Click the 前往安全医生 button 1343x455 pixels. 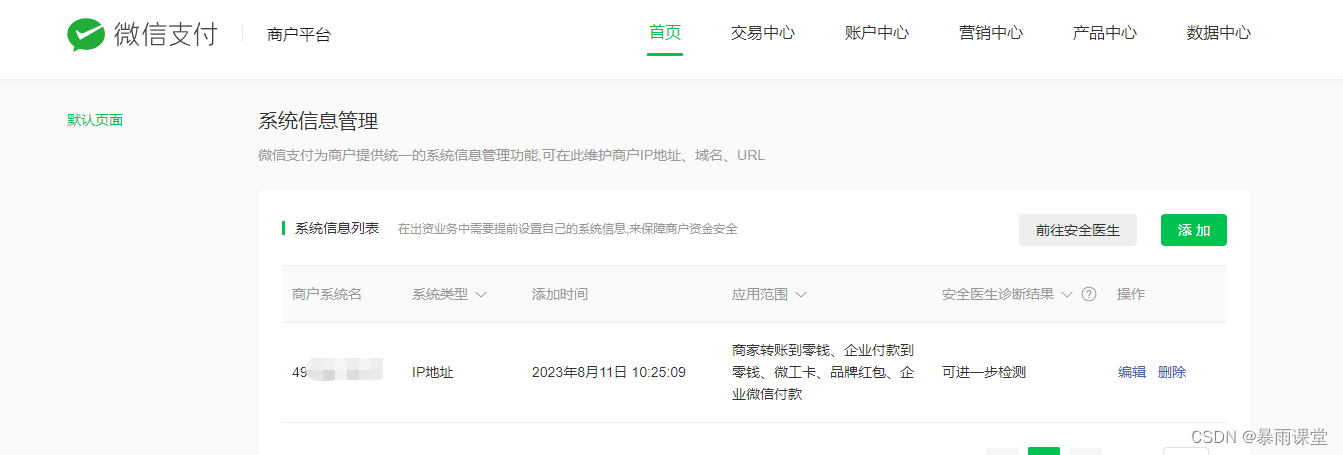(x=1078, y=230)
